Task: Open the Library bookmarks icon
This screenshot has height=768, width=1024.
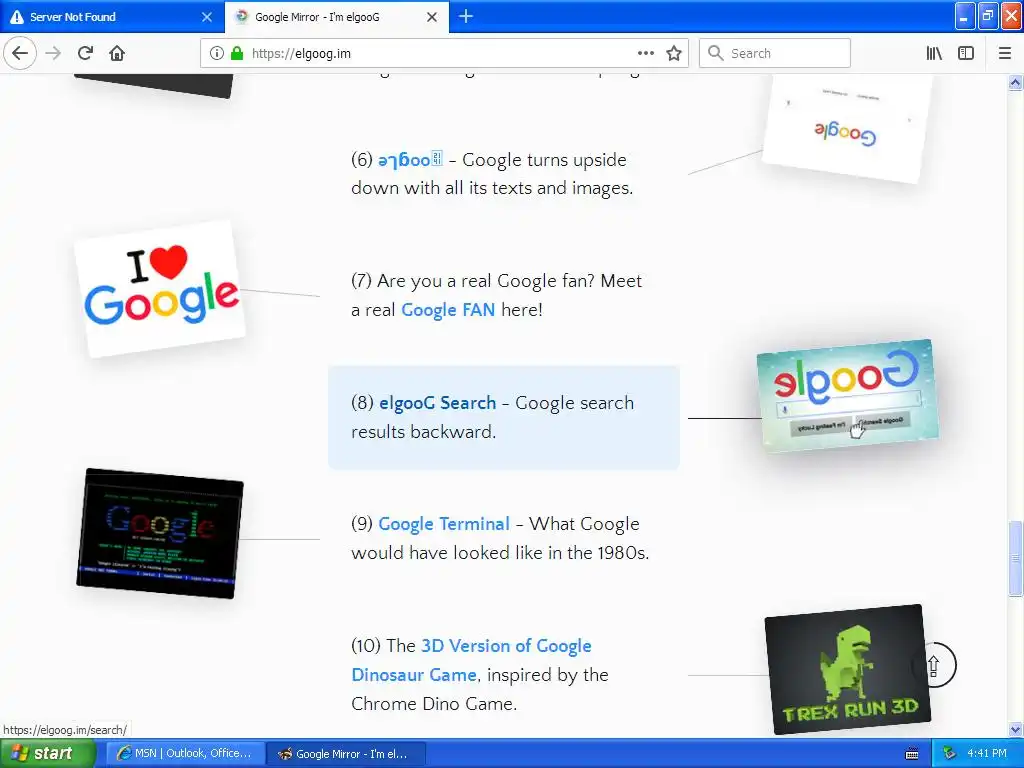Action: click(x=934, y=53)
